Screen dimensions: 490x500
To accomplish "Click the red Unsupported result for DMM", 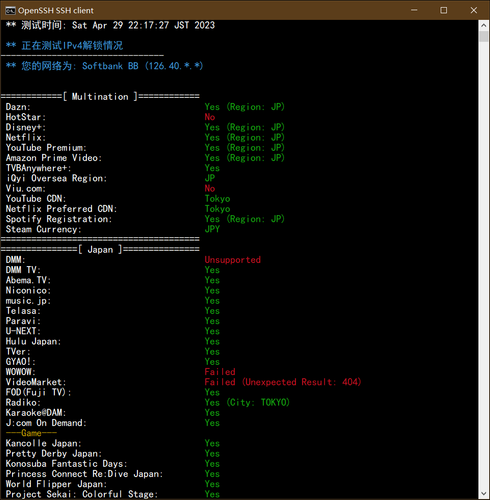I will tap(233, 260).
